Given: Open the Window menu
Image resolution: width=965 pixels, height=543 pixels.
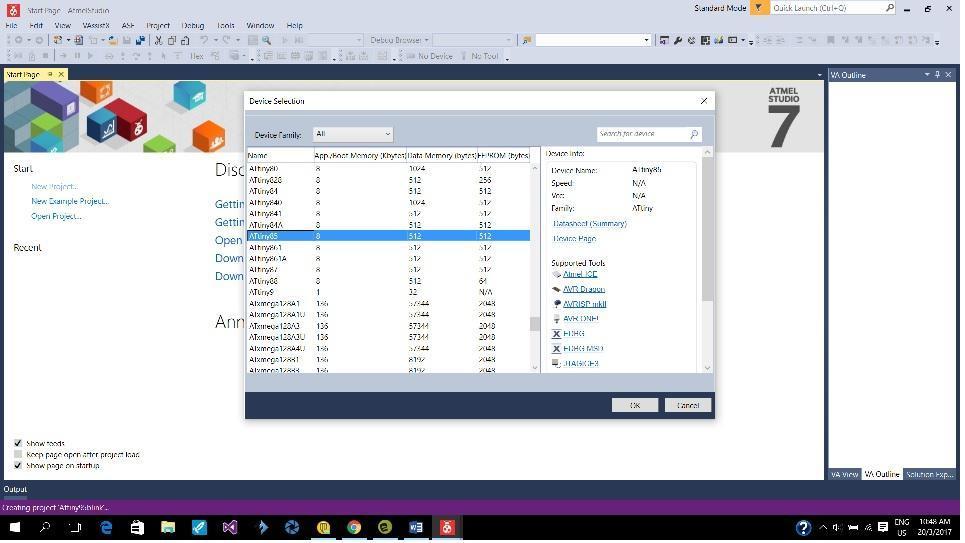Looking at the screenshot, I should [x=260, y=26].
